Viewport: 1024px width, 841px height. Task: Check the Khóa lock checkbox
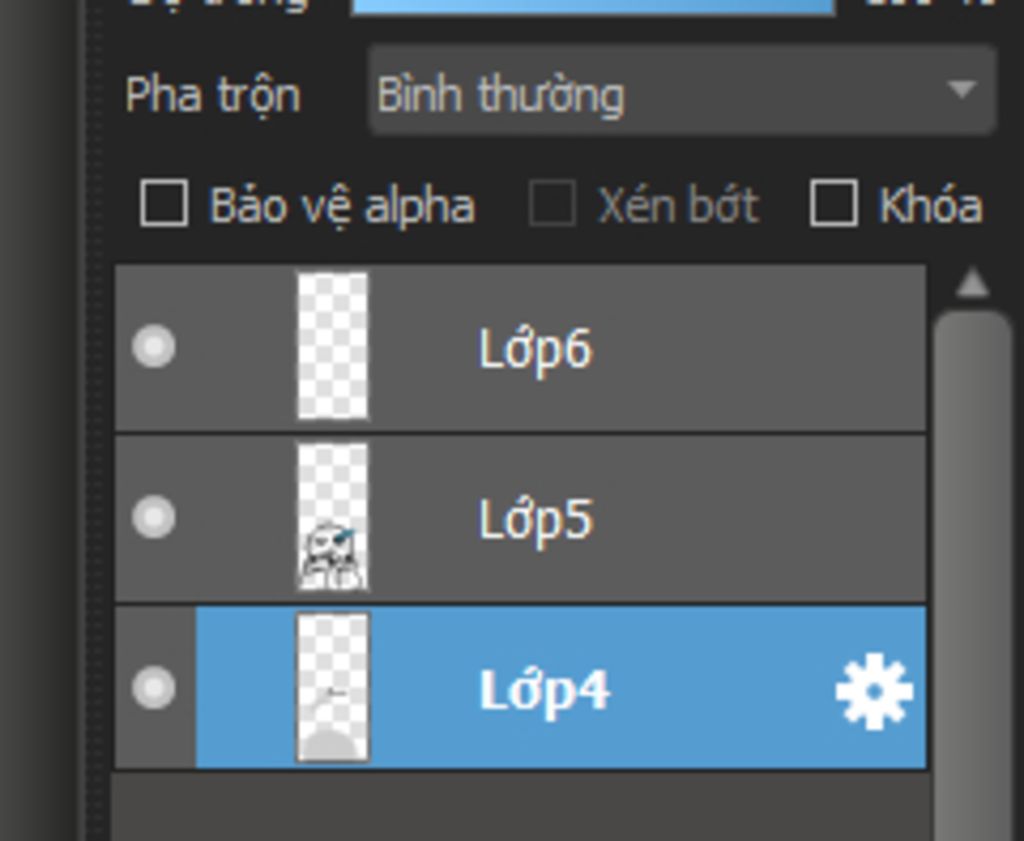coord(833,204)
